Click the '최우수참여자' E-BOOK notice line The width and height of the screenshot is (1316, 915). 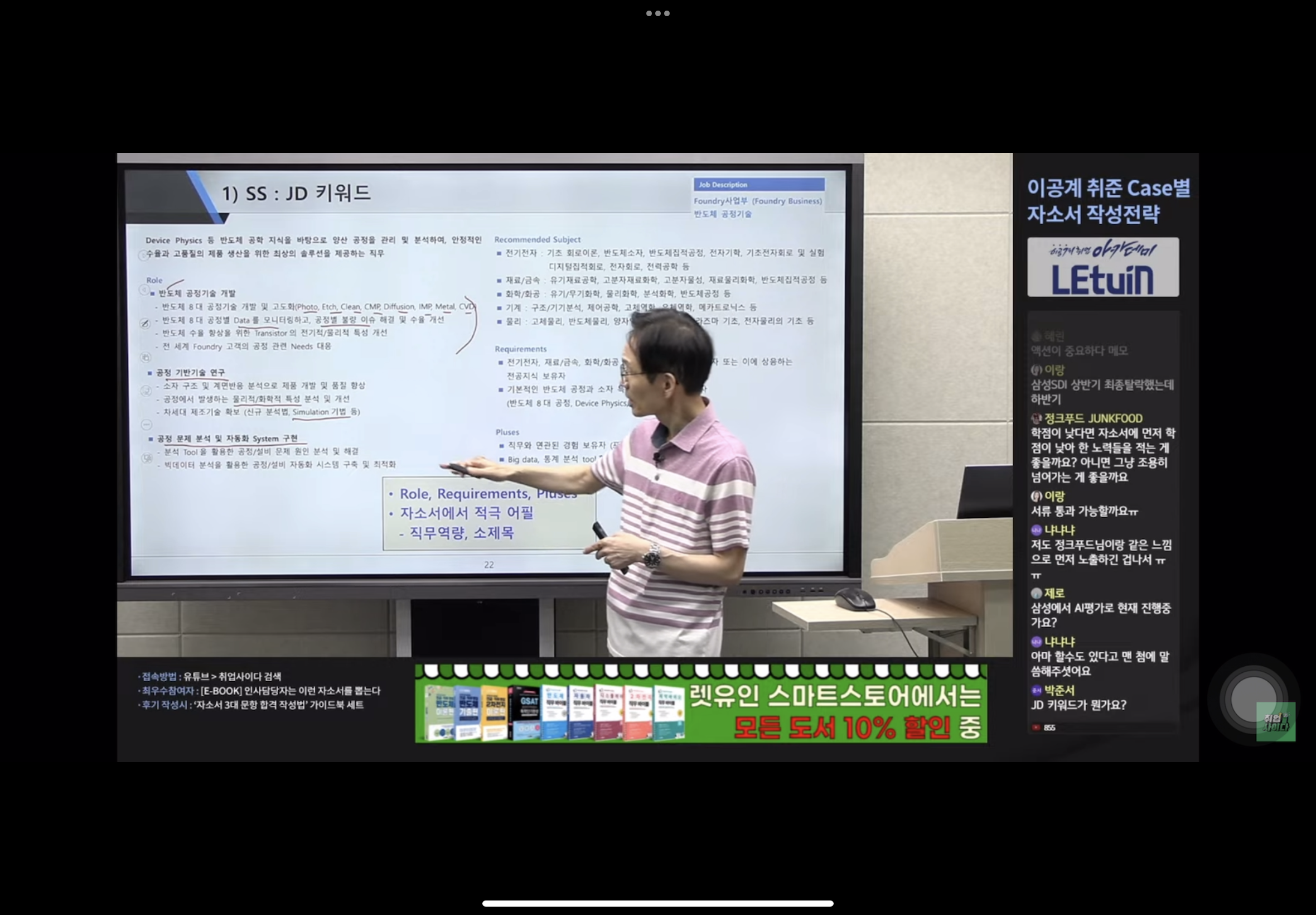pos(260,691)
